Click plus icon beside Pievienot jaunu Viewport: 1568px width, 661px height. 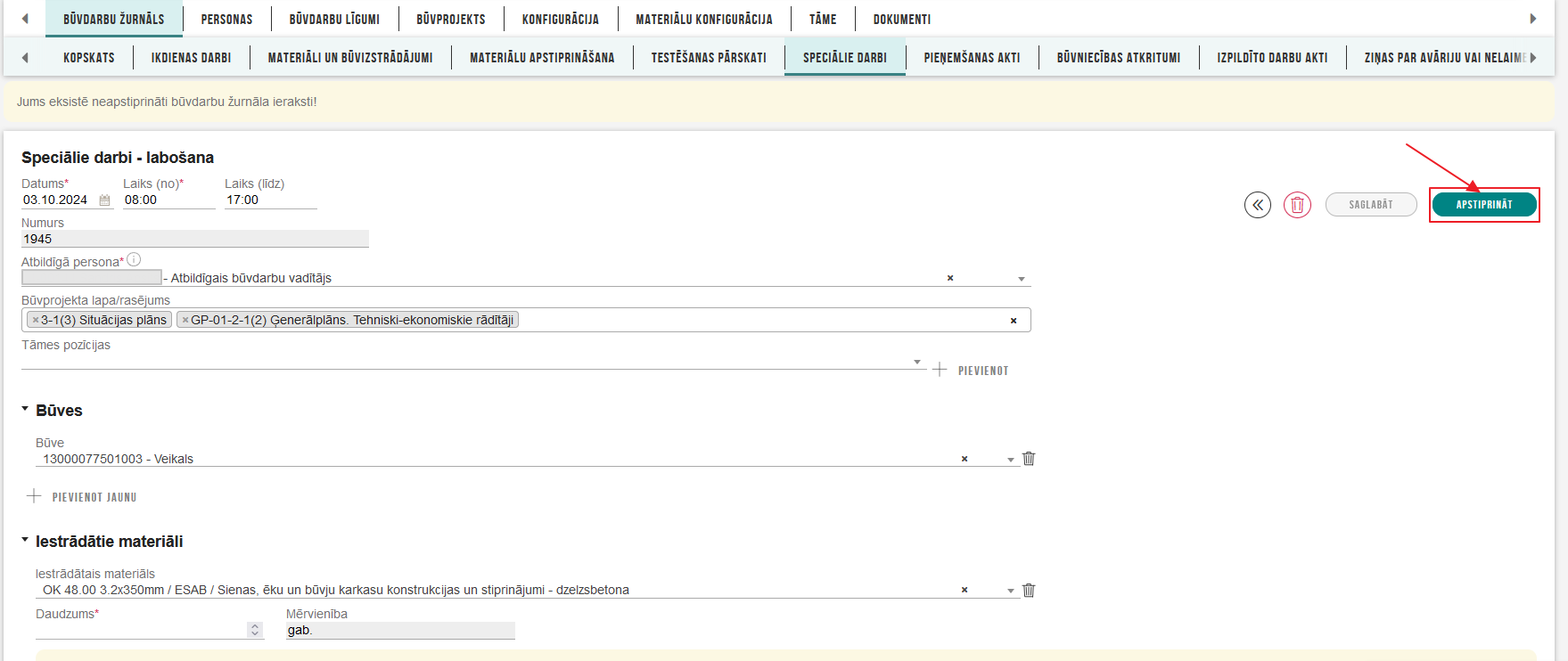click(34, 495)
